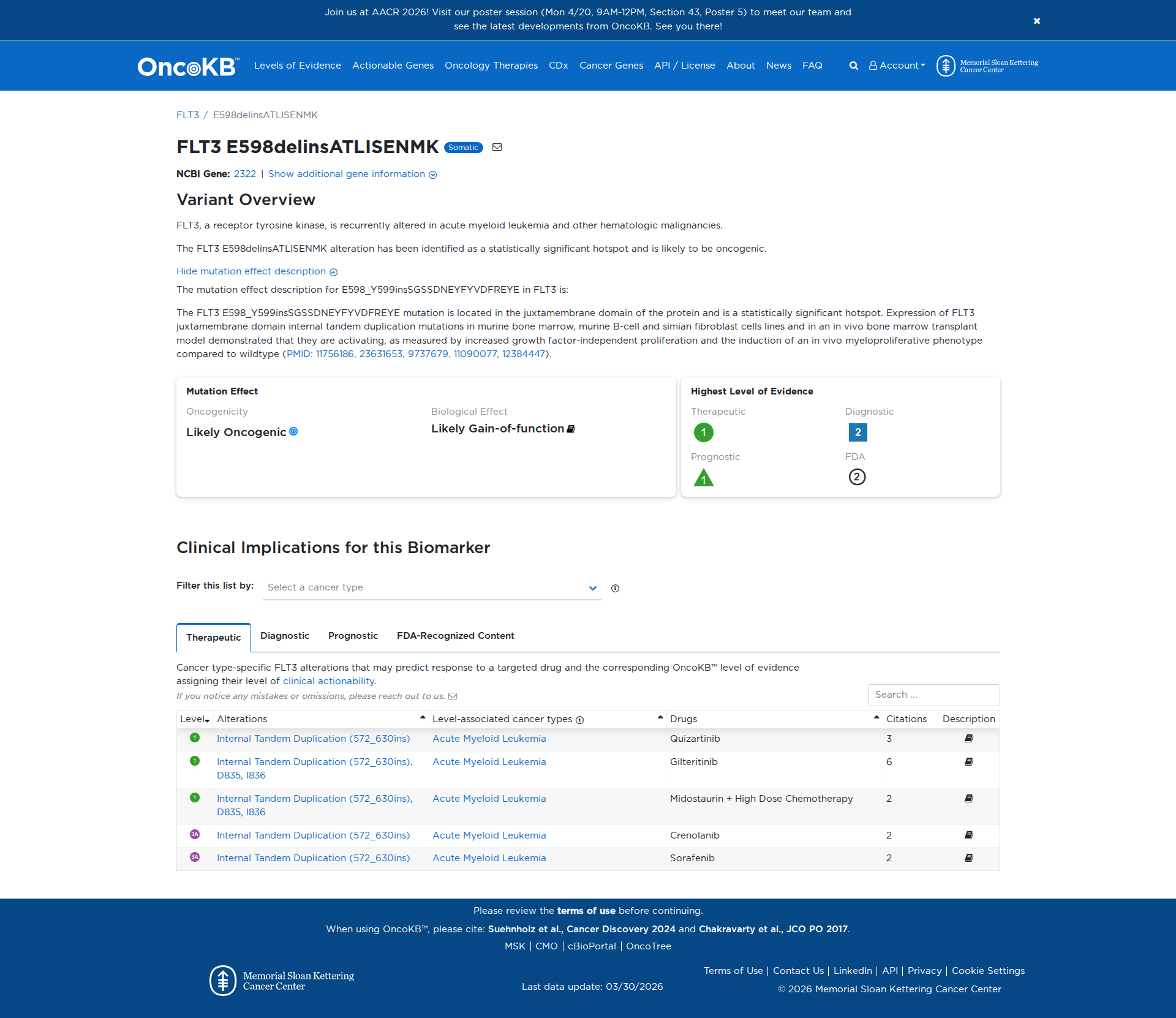This screenshot has width=1176, height=1018.
Task: Click the Memorial Sloan Kettering header logo
Action: click(987, 66)
